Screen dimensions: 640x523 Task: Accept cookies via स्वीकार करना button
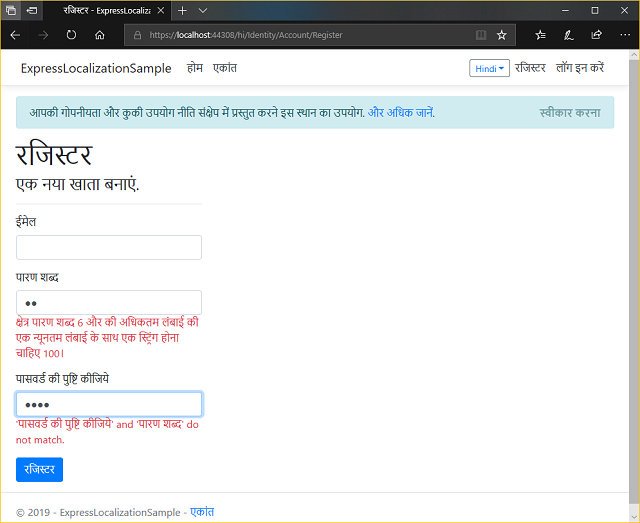click(x=569, y=112)
